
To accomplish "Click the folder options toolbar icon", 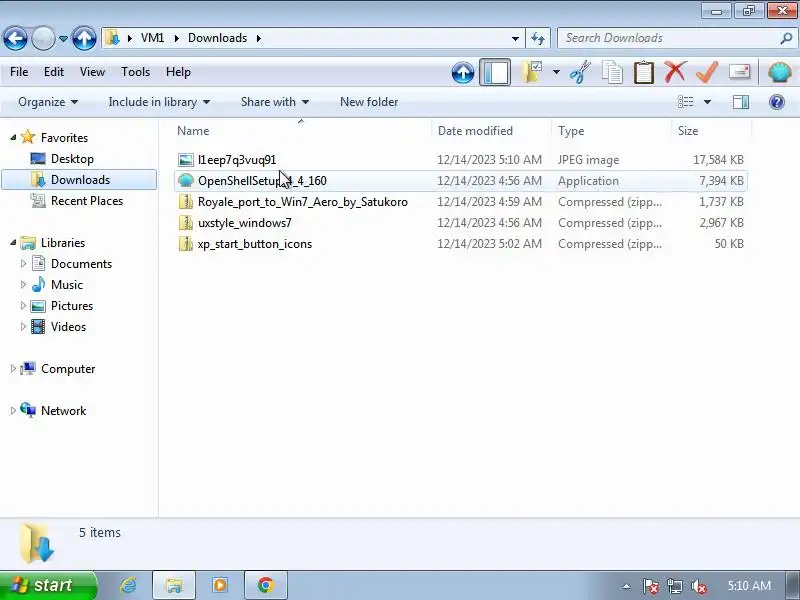I will click(x=532, y=72).
